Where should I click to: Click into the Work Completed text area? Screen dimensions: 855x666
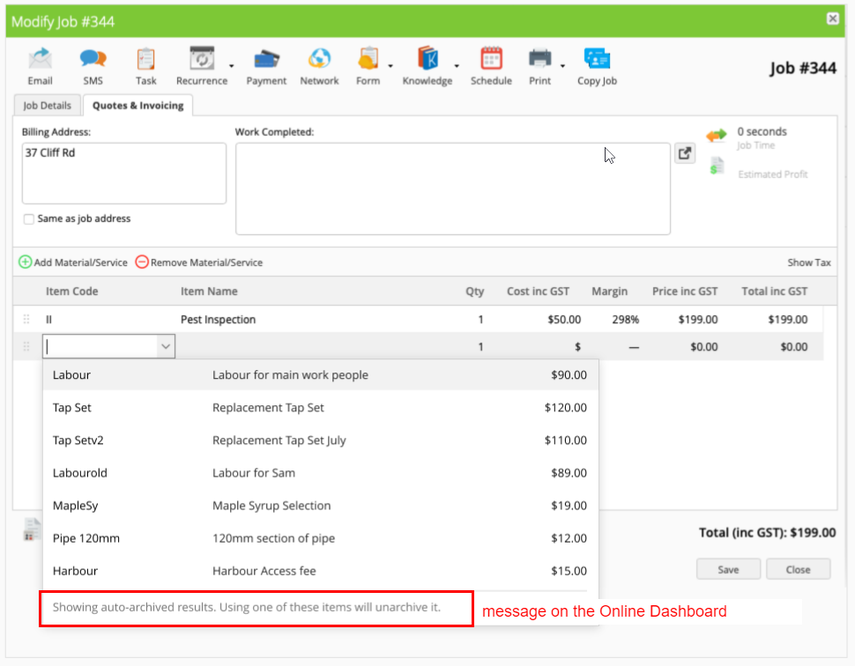[453, 189]
